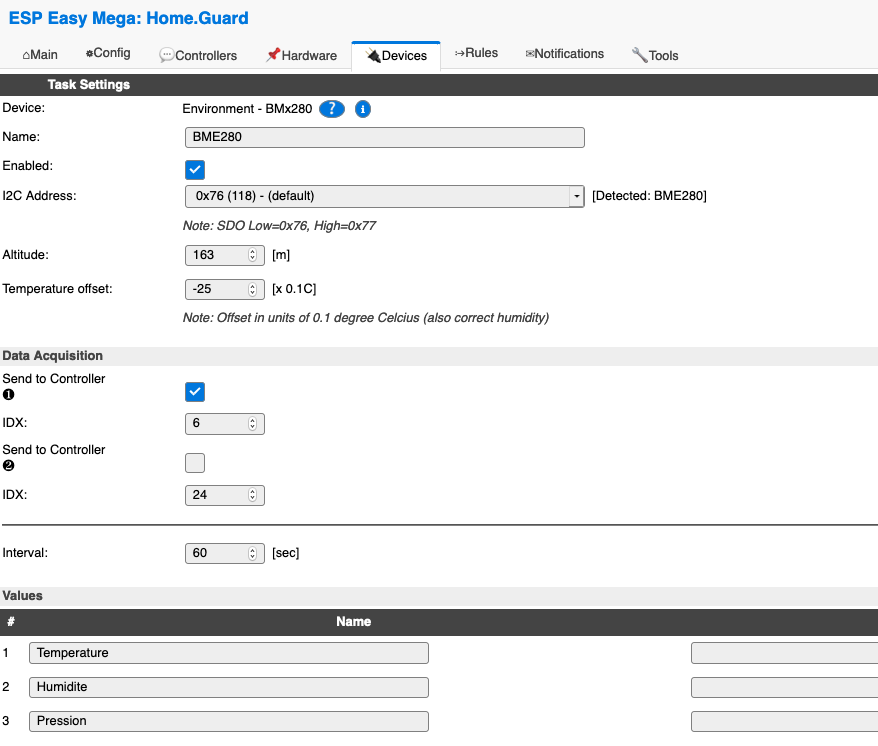The image size is (878, 746).
Task: Adjust the Temperature offset stepper
Action: point(252,289)
